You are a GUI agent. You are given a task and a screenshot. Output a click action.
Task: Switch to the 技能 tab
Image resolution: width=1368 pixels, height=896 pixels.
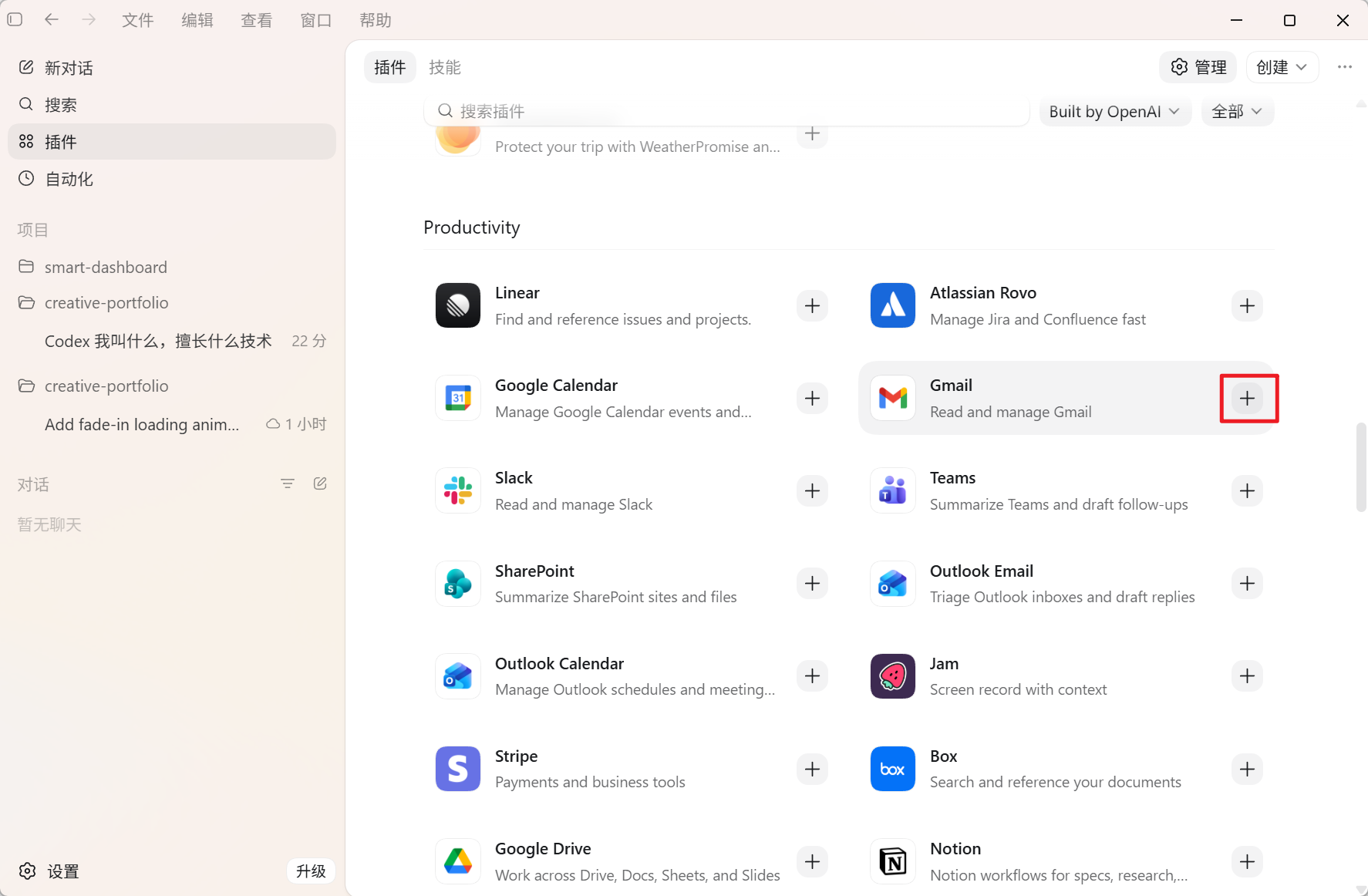[x=445, y=67]
